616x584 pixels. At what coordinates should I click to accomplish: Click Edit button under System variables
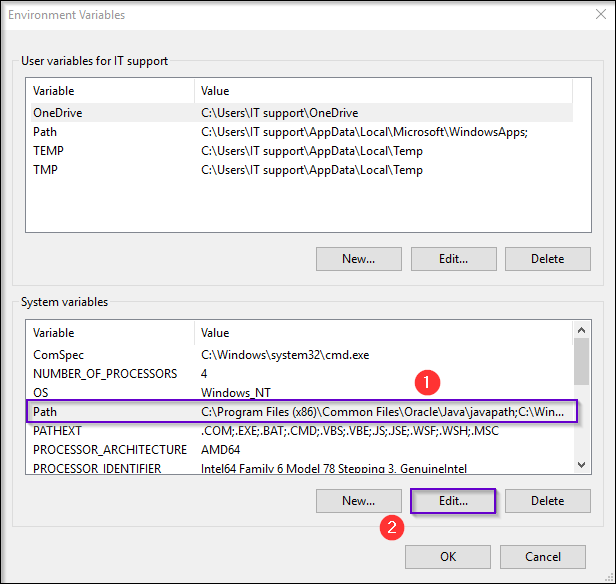[x=453, y=500]
